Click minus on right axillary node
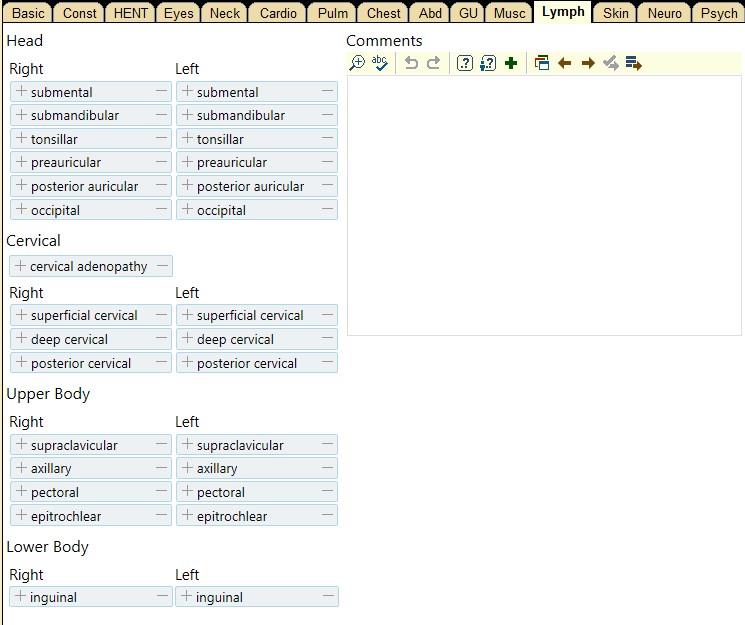This screenshot has width=745, height=625. pos(161,468)
